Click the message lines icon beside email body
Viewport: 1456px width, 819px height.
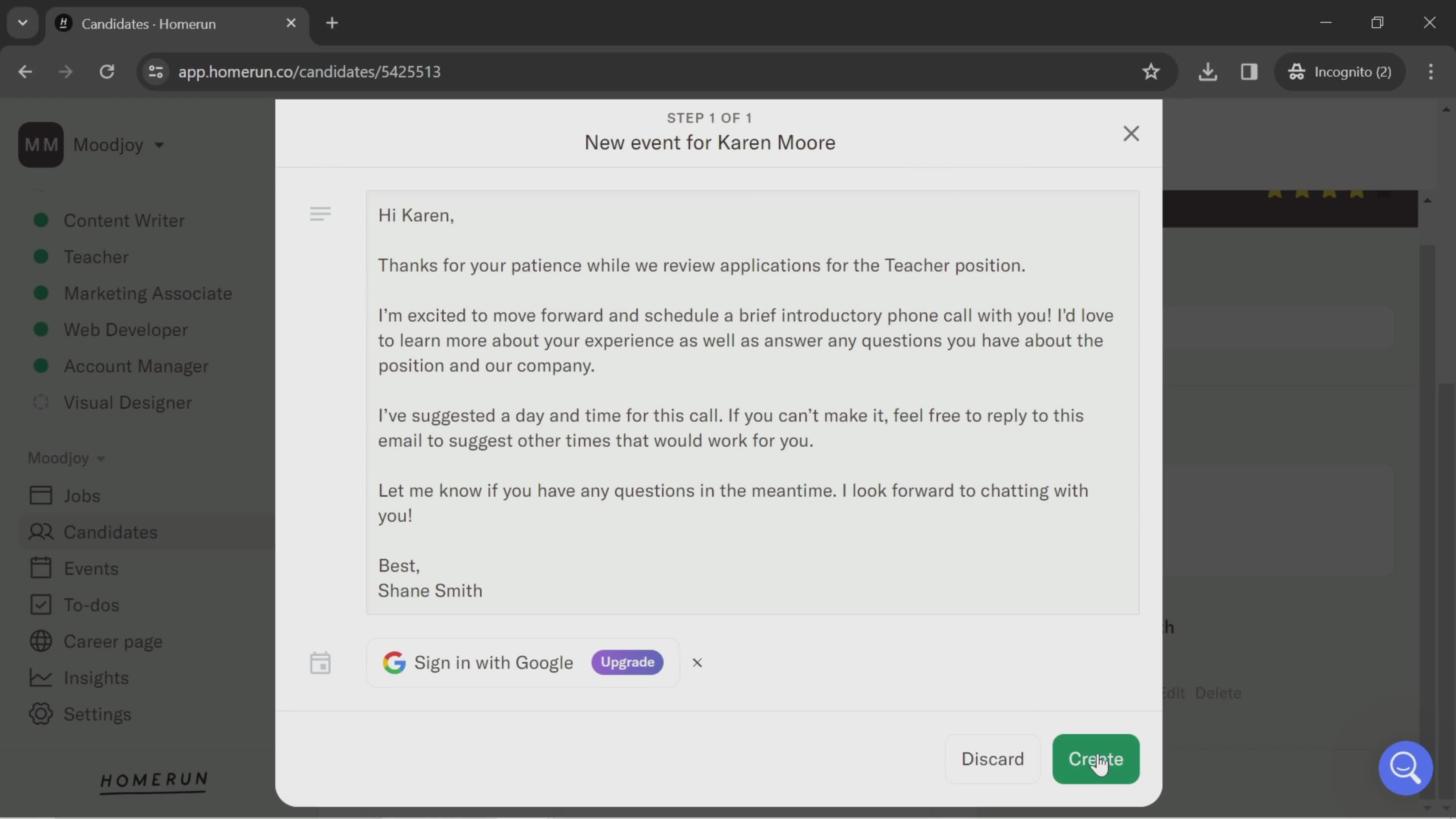click(320, 213)
